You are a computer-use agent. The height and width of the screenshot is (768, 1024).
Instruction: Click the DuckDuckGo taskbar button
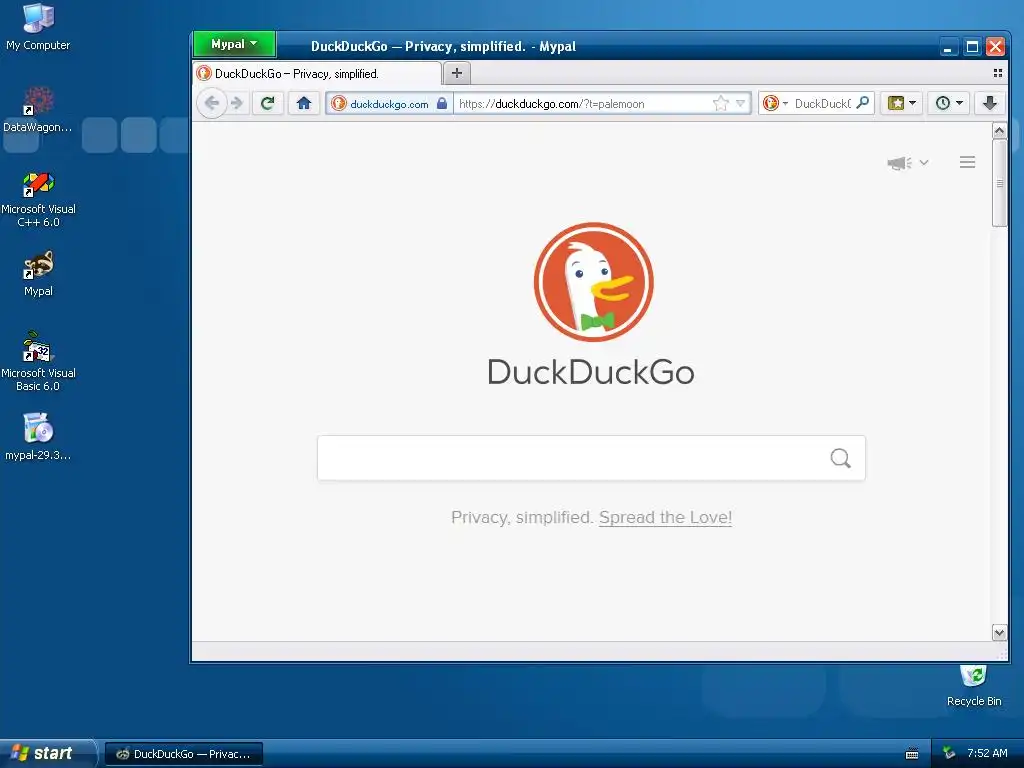[184, 754]
